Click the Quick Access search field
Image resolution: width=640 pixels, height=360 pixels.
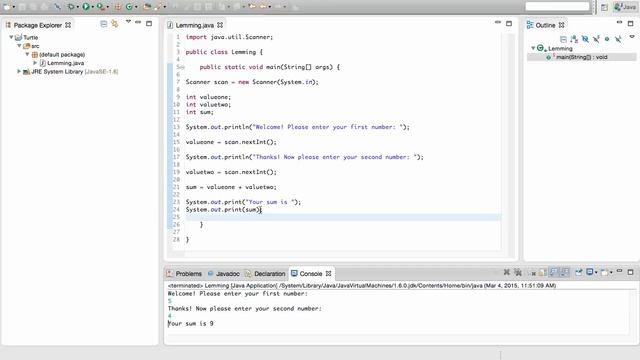[558, 7]
